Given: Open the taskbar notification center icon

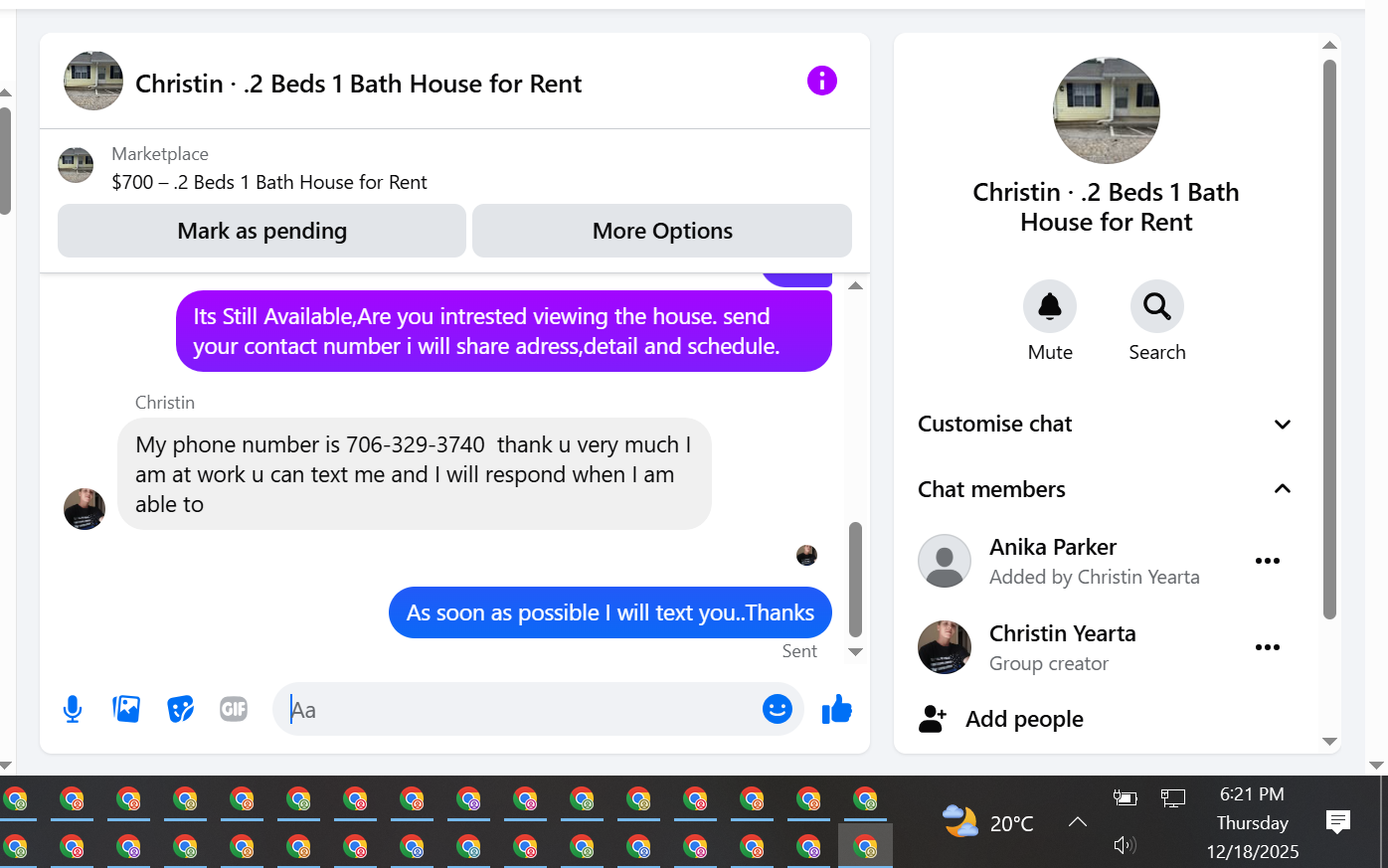Looking at the screenshot, I should coord(1338,822).
